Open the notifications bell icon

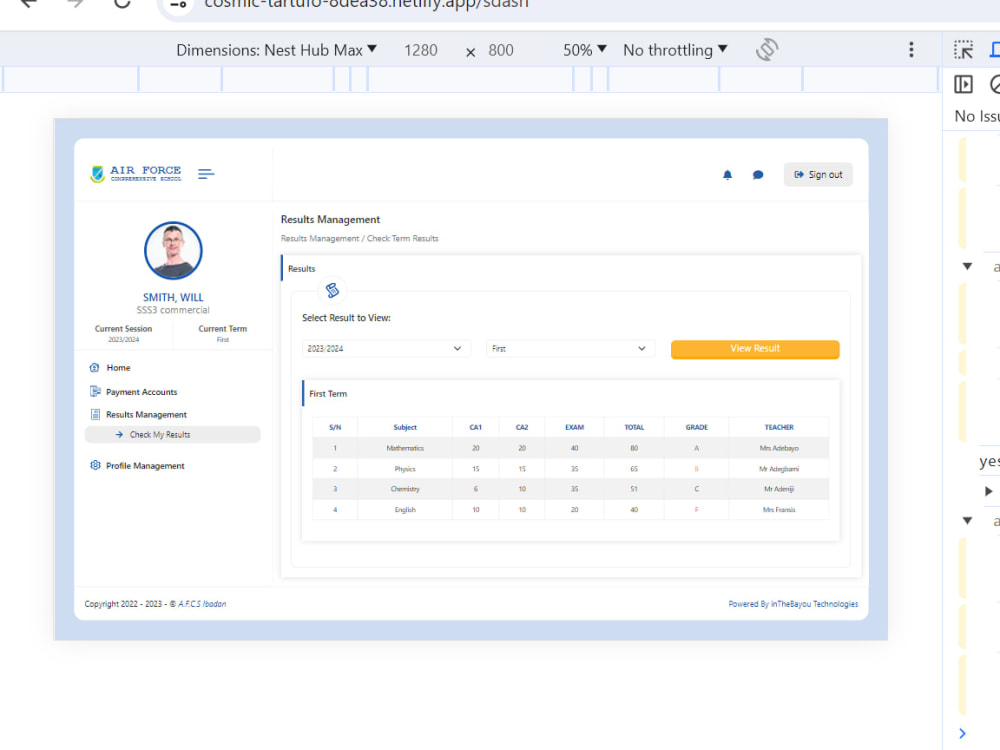pyautogui.click(x=727, y=175)
